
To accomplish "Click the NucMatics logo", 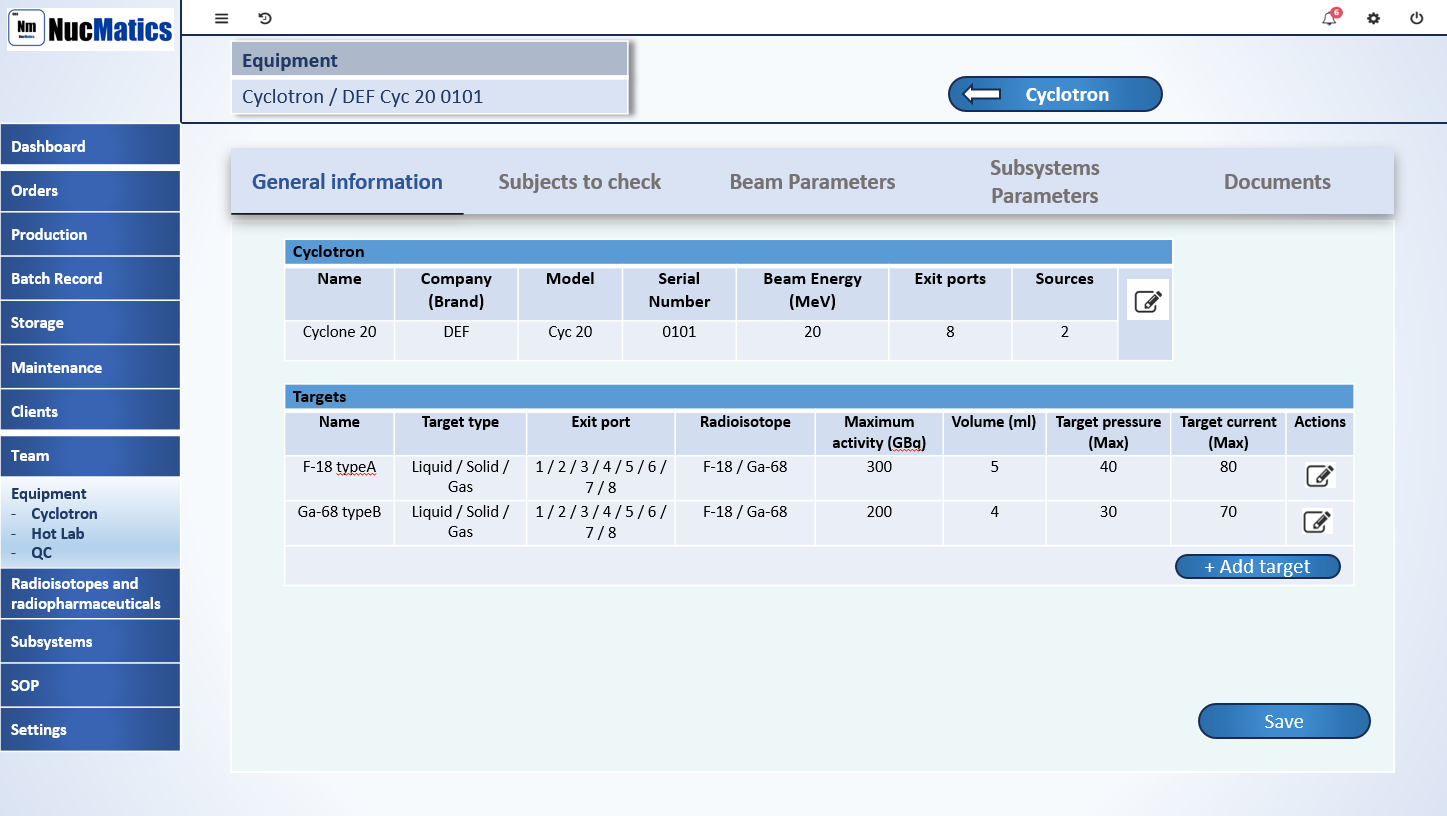I will coord(91,30).
